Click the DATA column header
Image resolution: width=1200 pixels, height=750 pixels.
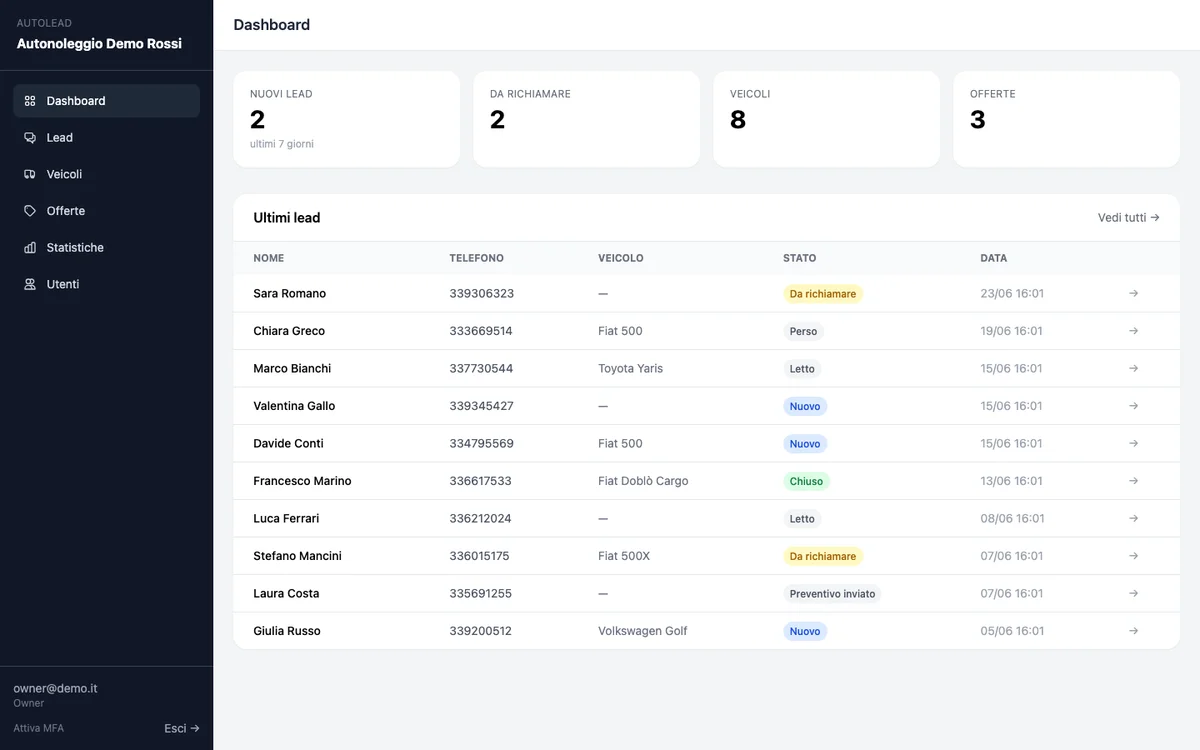pyautogui.click(x=994, y=258)
